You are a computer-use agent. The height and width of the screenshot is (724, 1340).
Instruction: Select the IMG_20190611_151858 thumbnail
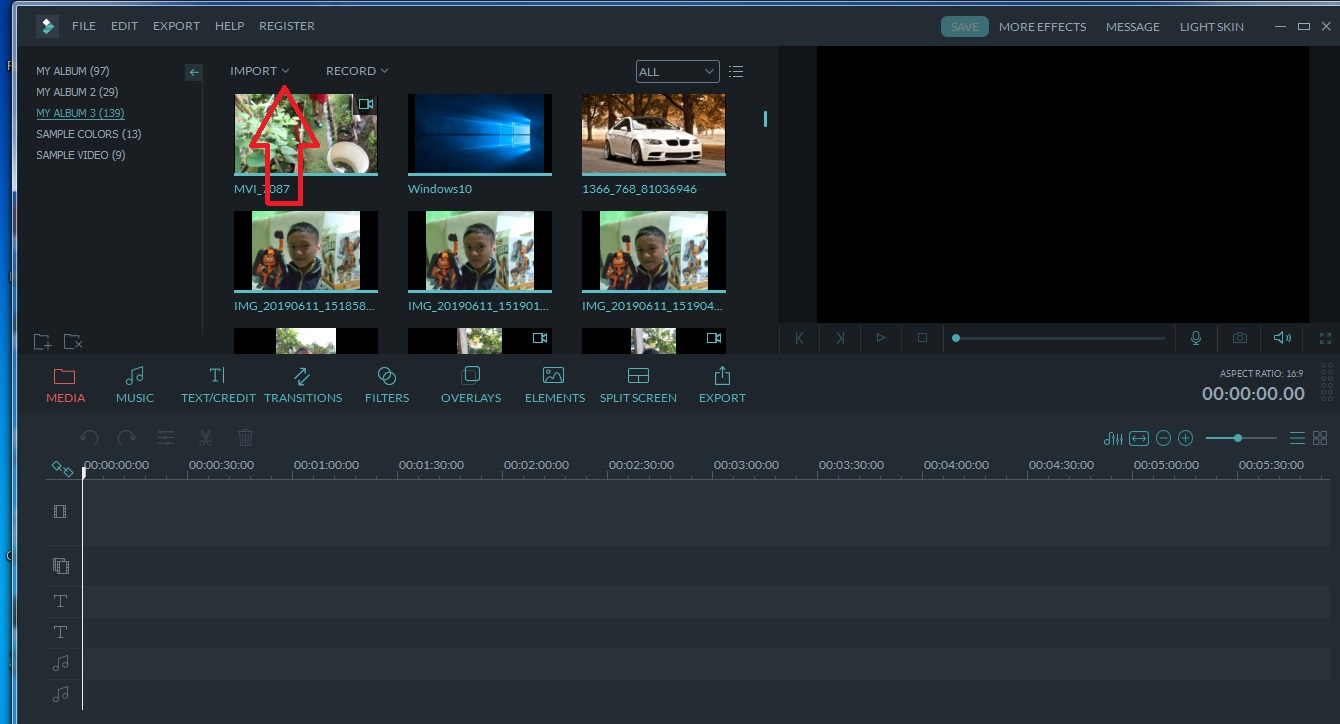(x=306, y=251)
